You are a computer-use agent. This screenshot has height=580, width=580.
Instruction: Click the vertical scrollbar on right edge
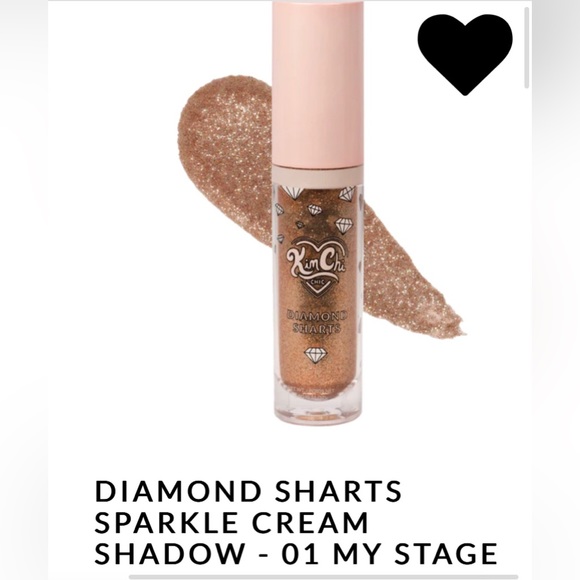(x=527, y=47)
